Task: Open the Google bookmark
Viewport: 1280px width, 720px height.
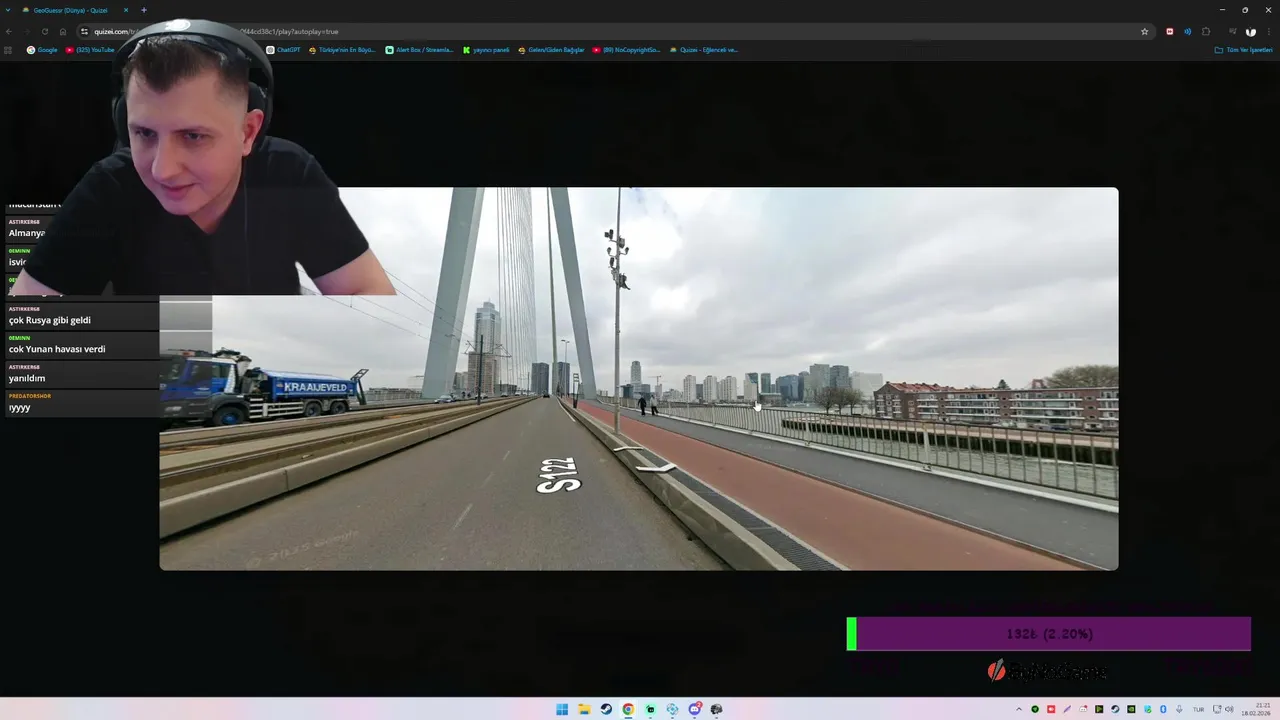Action: (42, 50)
